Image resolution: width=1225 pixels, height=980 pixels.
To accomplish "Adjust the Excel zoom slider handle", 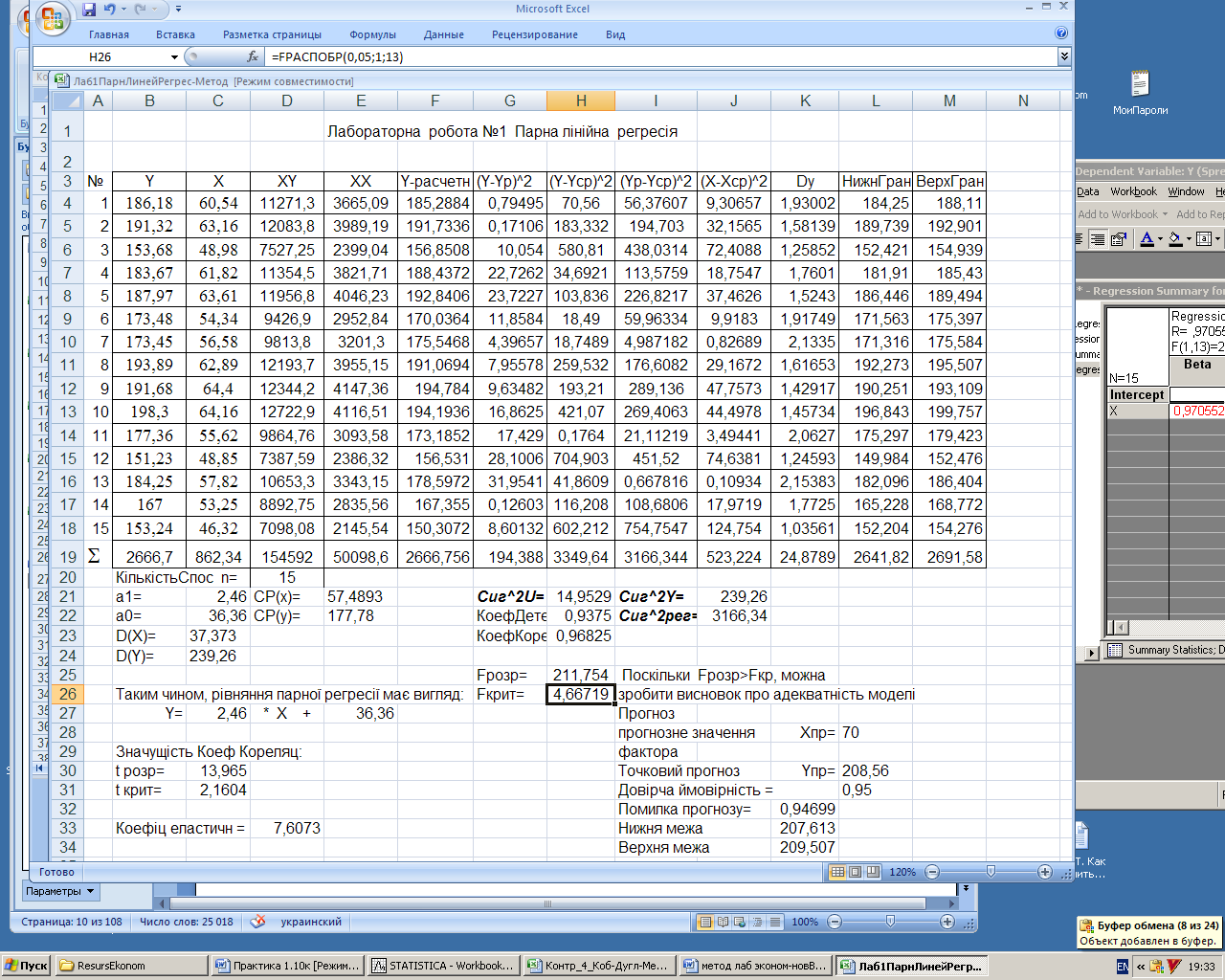I will pyautogui.click(x=991, y=872).
